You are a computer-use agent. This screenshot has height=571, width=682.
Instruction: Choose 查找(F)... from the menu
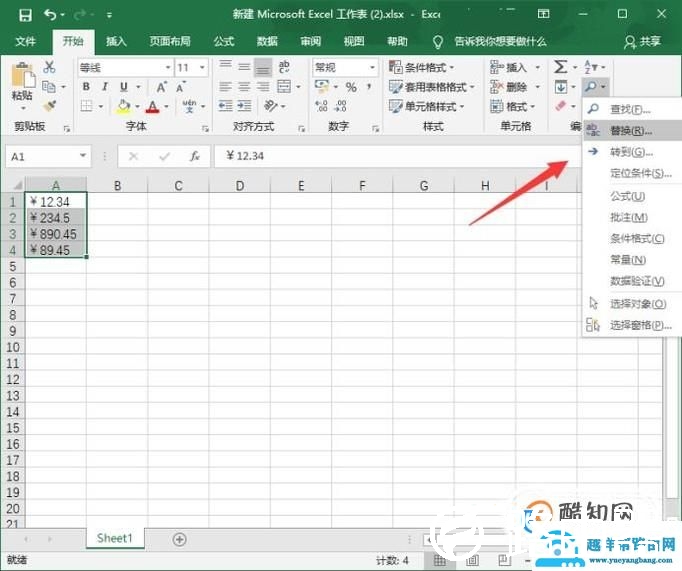632,109
